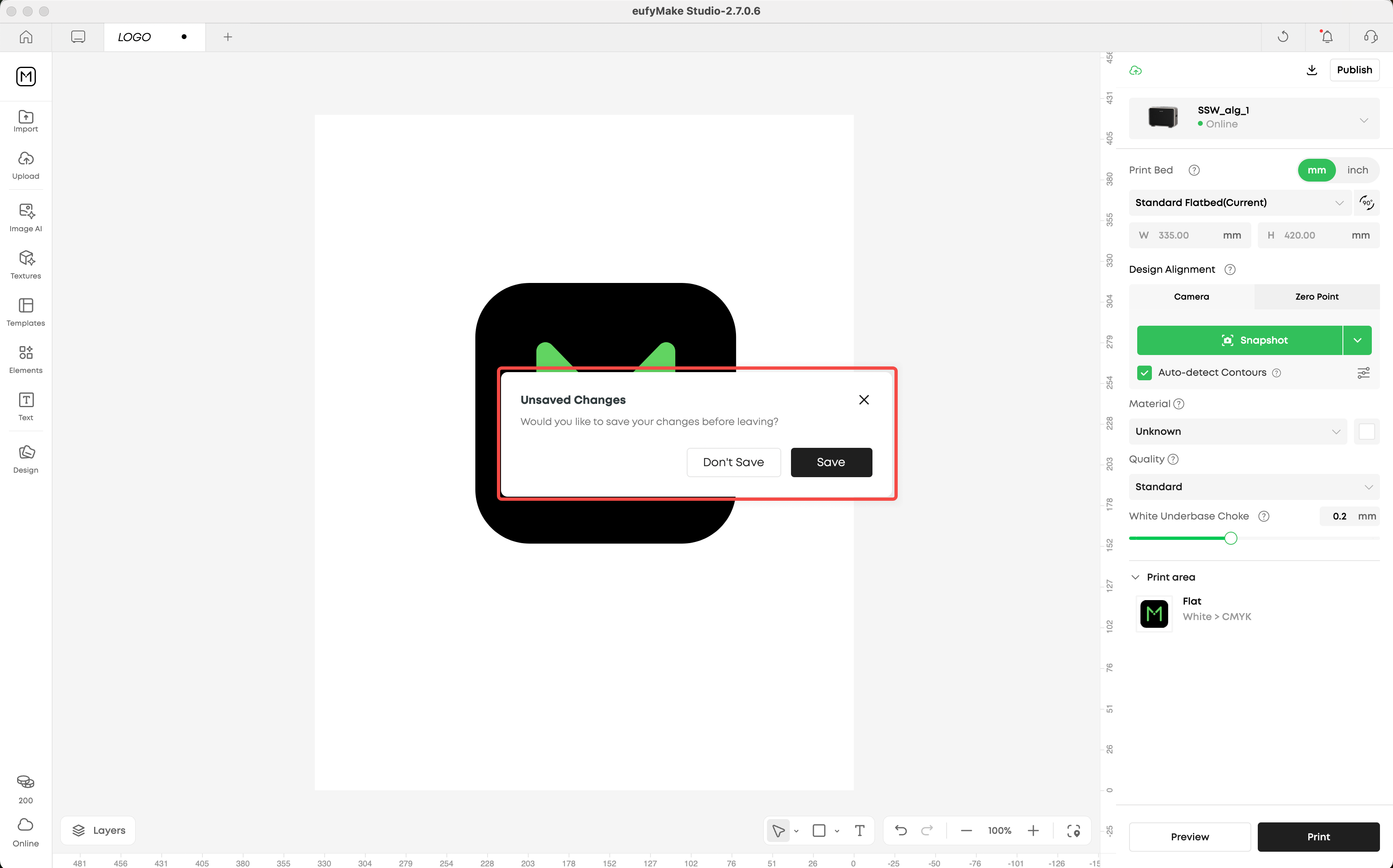Viewport: 1393px width, 868px height.
Task: Show White Underbase Choke help icon
Action: point(1263,516)
